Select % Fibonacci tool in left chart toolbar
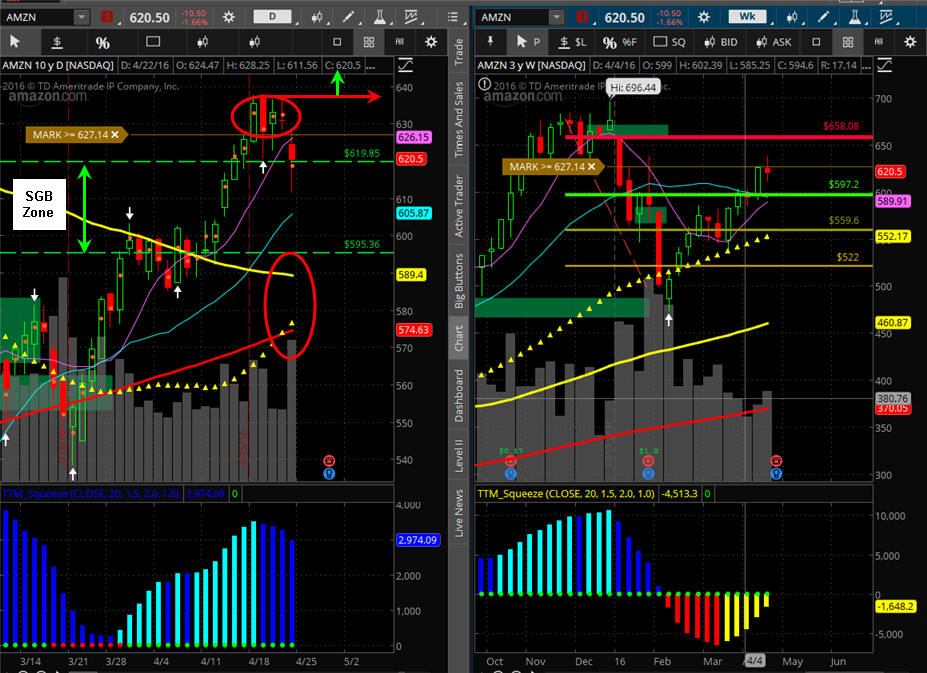Viewport: 927px width, 673px height. coord(102,43)
